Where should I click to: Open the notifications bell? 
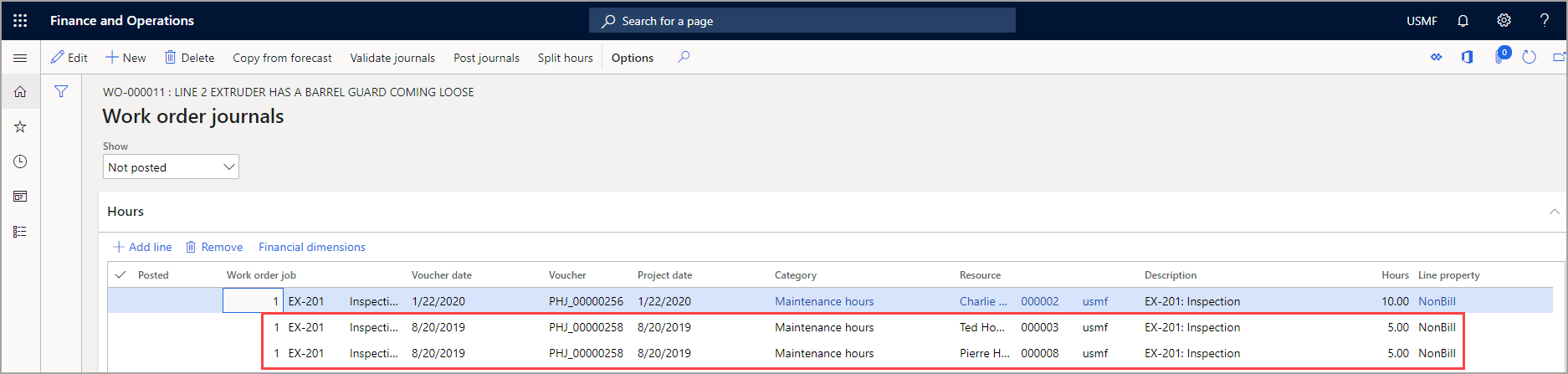pyautogui.click(x=1463, y=21)
